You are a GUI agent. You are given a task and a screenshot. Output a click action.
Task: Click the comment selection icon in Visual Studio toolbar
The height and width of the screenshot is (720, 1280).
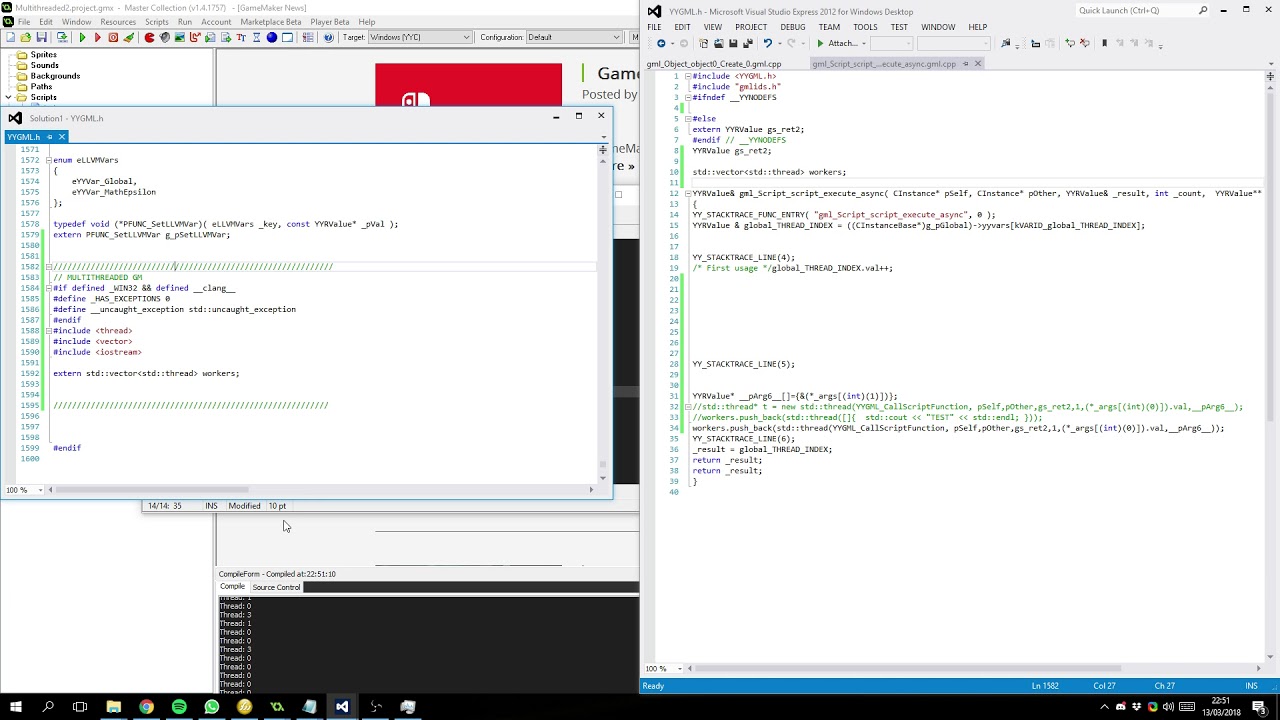pyautogui.click(x=1070, y=43)
